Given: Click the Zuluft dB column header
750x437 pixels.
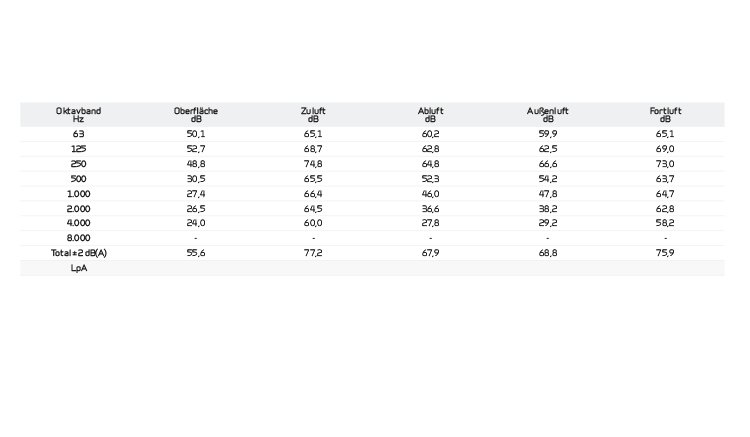Looking at the screenshot, I should [313, 114].
